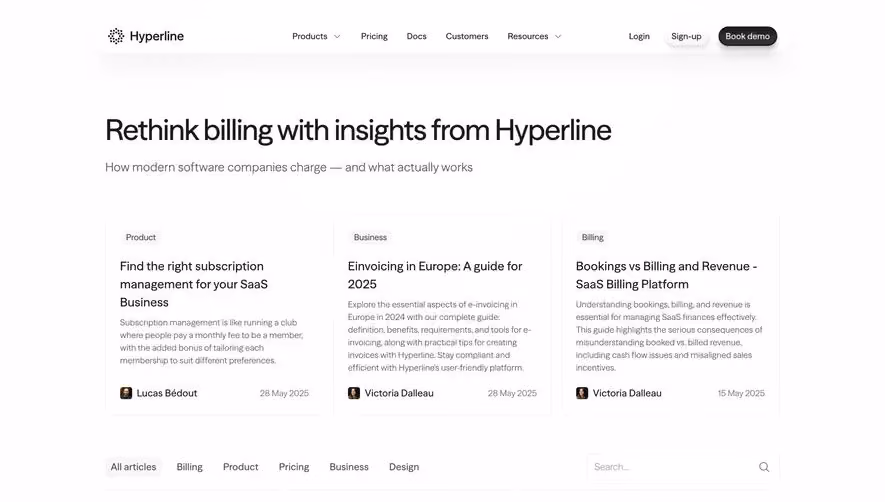Click the search magnifier icon
Screen dimensions: 885x502
coord(764,467)
